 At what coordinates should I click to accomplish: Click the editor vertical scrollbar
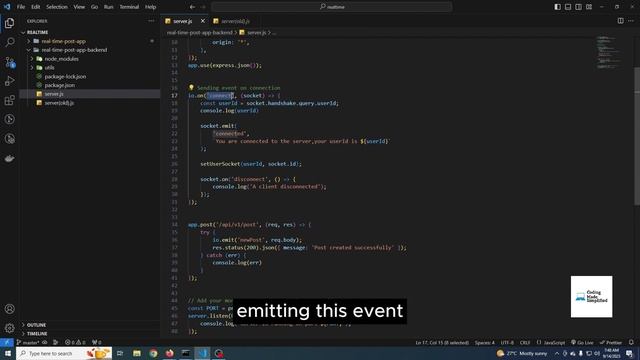point(637,136)
